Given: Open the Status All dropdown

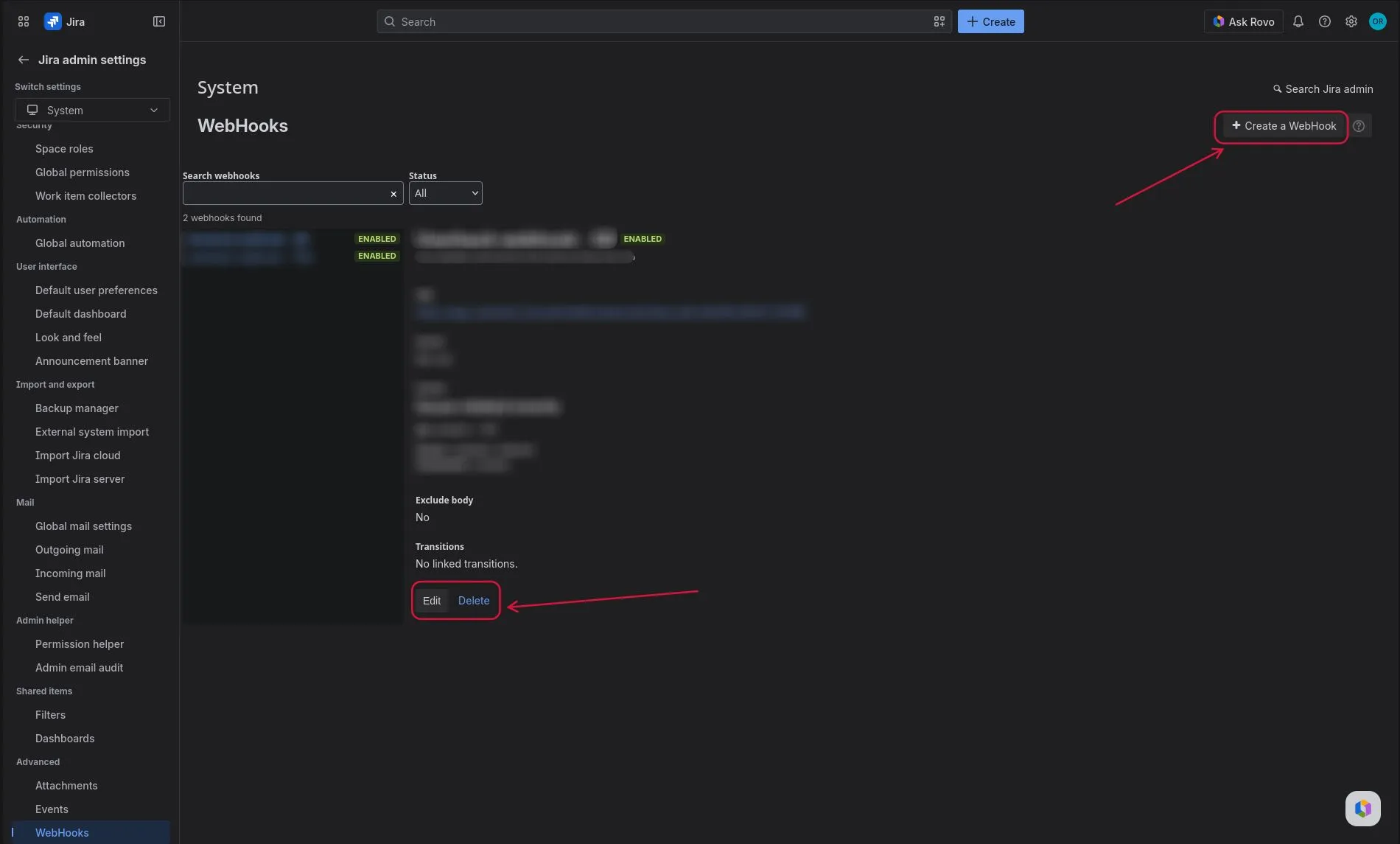Looking at the screenshot, I should (x=446, y=193).
